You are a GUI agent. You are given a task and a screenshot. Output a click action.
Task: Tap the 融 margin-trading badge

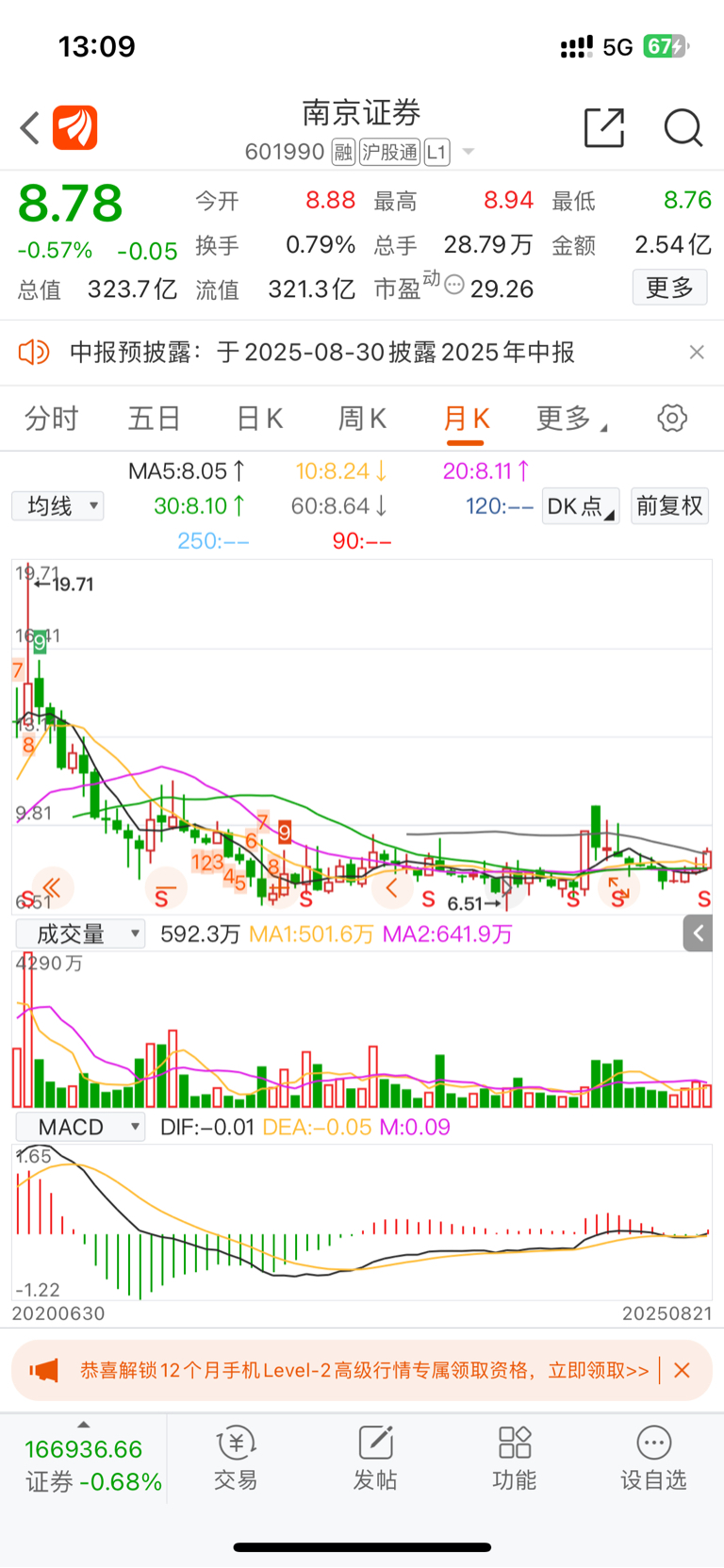tap(343, 152)
